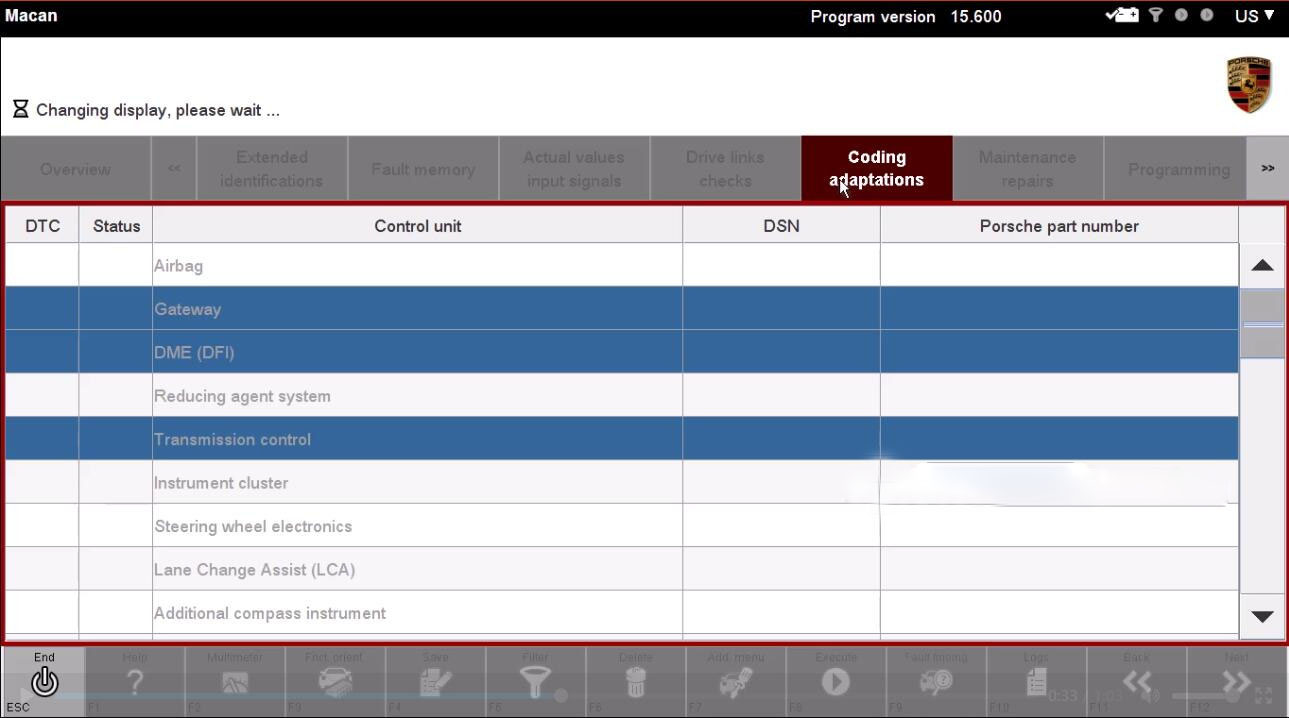Screen dimensions: 1289x718
Task: Open the Drive links checks tab
Action: point(725,169)
